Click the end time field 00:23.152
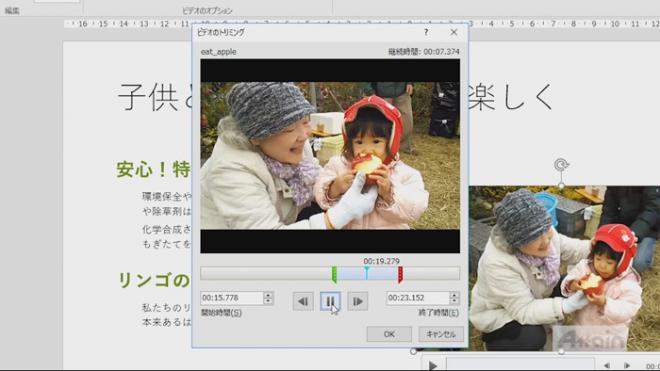Image resolution: width=660 pixels, height=371 pixels. [x=418, y=298]
